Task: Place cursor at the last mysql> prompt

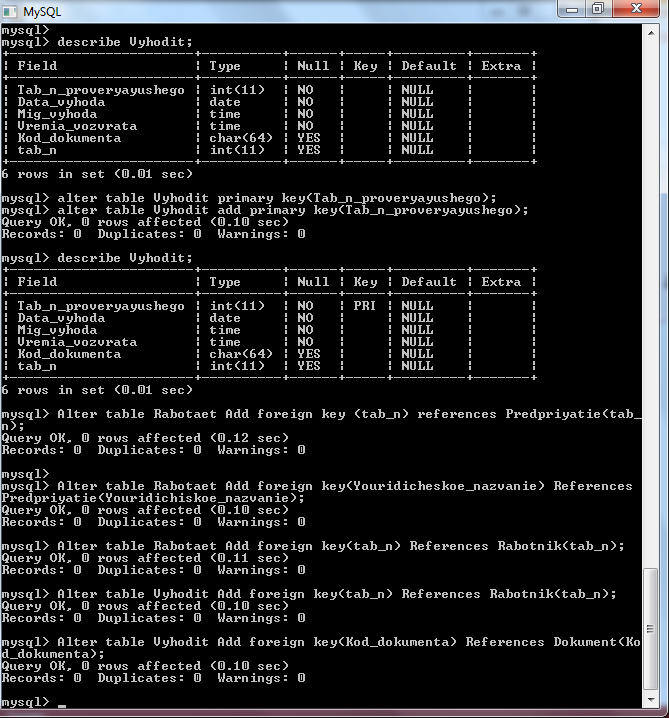Action: click(61, 702)
